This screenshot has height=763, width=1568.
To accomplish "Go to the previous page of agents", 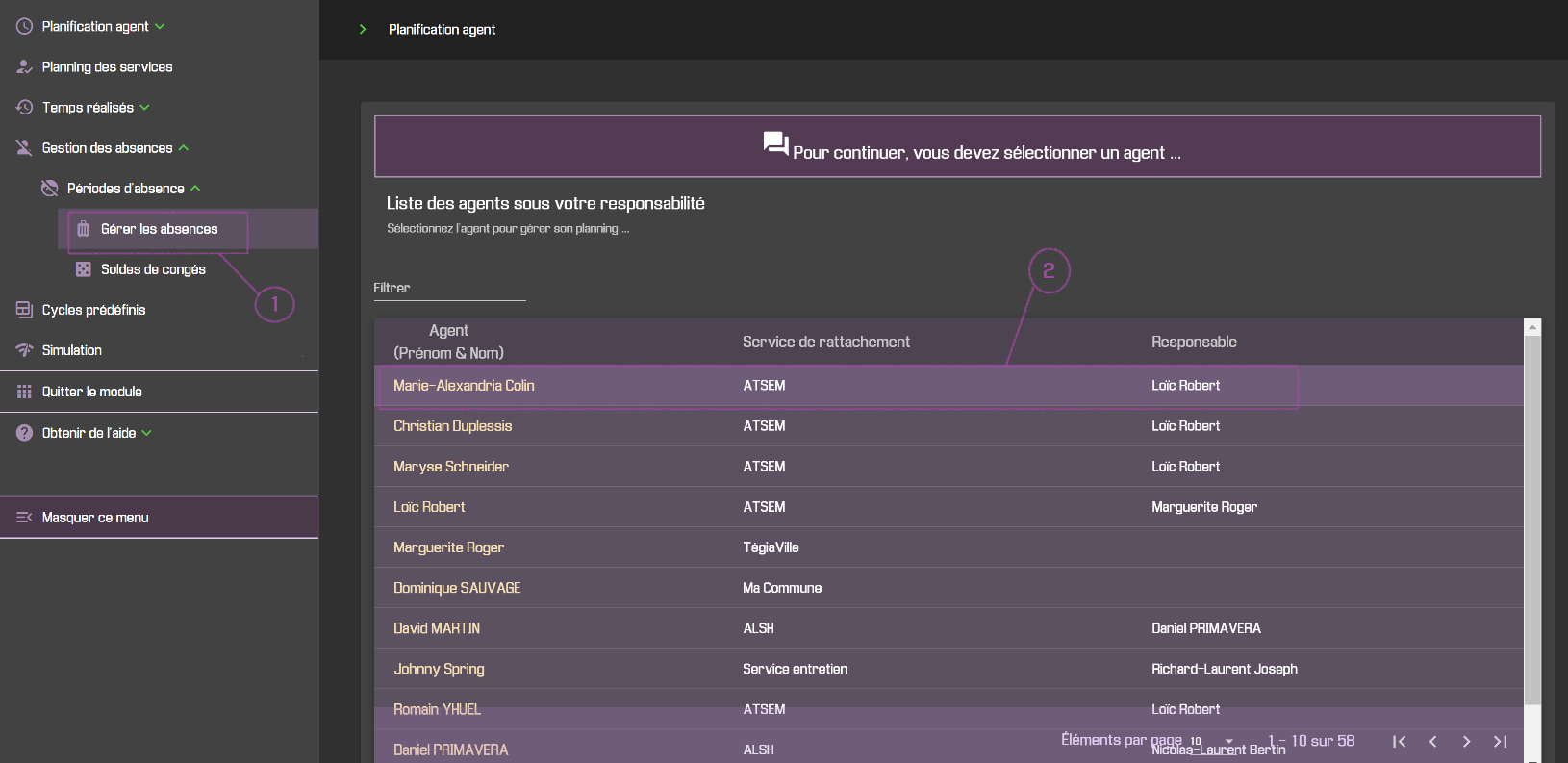I will point(1433,741).
